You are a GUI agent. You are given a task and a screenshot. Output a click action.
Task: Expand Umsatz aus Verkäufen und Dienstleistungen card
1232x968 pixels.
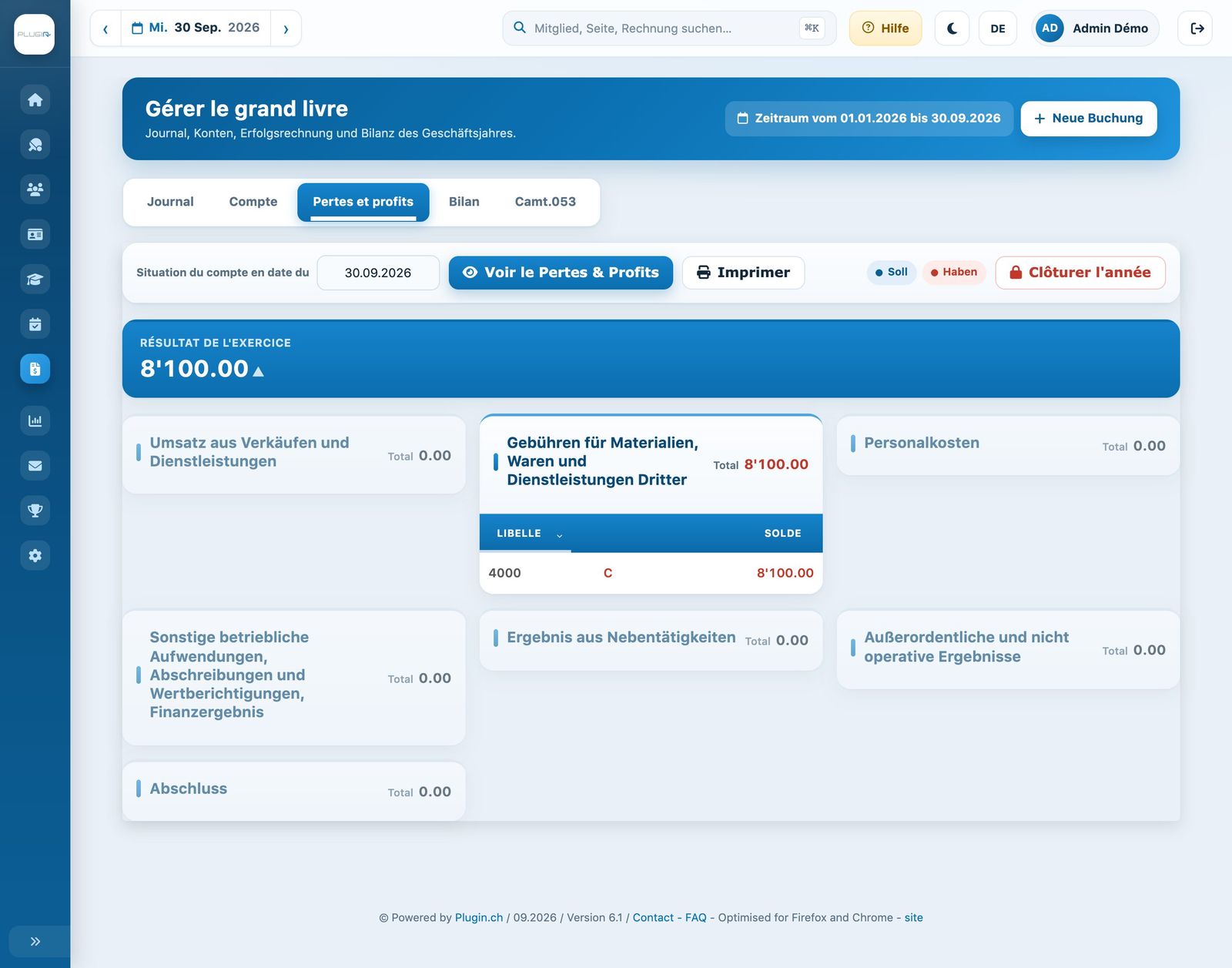point(293,455)
